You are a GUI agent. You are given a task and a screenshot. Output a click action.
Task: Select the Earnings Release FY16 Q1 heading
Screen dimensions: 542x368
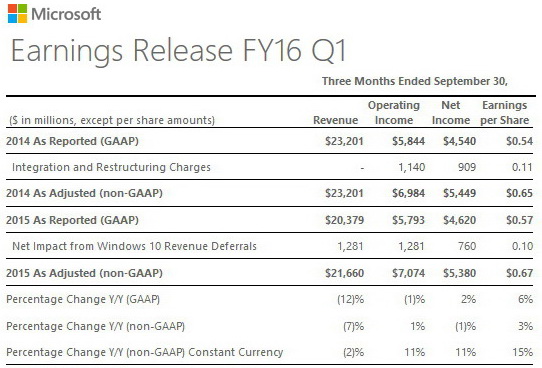point(179,51)
